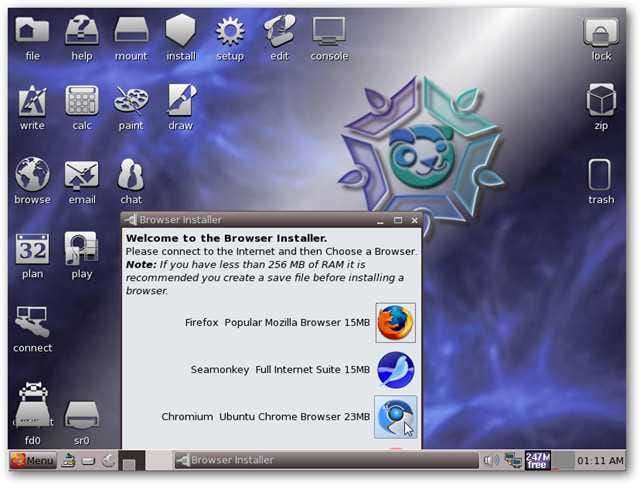Launch the play media icon

[81, 248]
